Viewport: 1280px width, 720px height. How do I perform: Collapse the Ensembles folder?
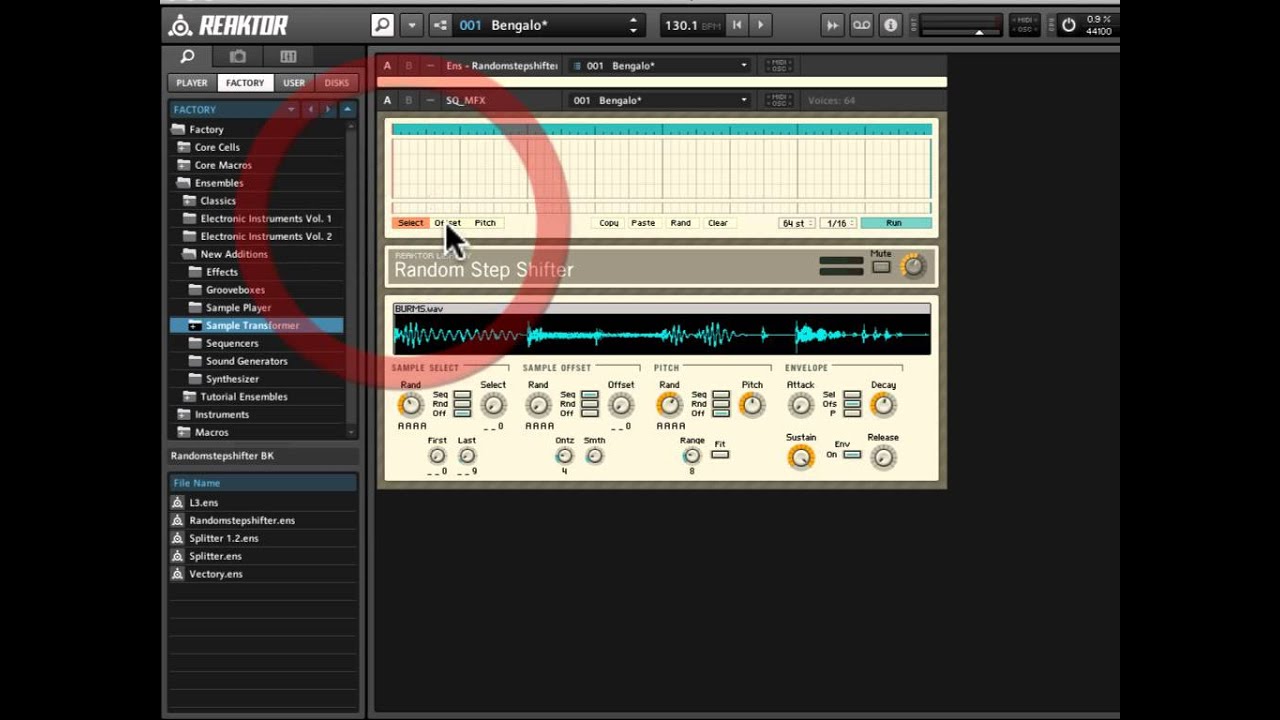point(184,183)
